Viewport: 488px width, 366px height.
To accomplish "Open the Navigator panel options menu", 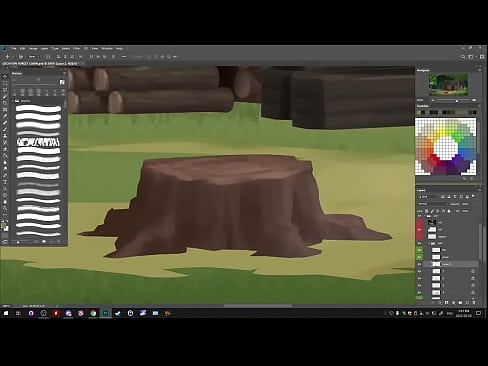I will click(x=480, y=70).
